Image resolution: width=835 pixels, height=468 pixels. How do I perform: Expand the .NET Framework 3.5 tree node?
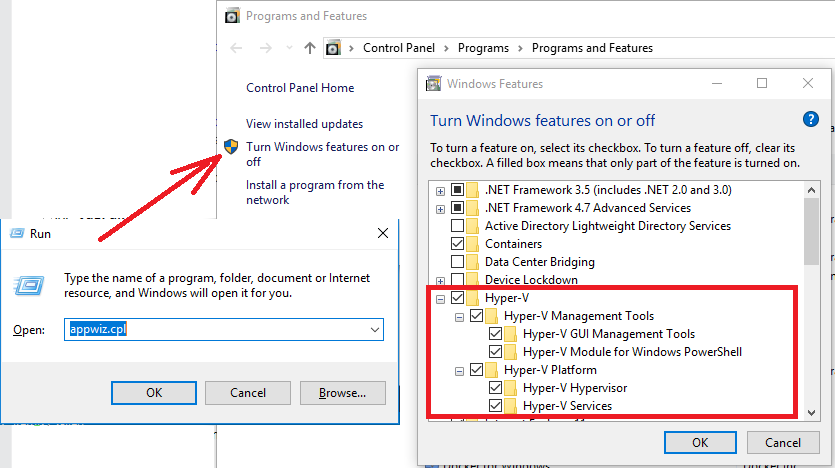[x=440, y=191]
